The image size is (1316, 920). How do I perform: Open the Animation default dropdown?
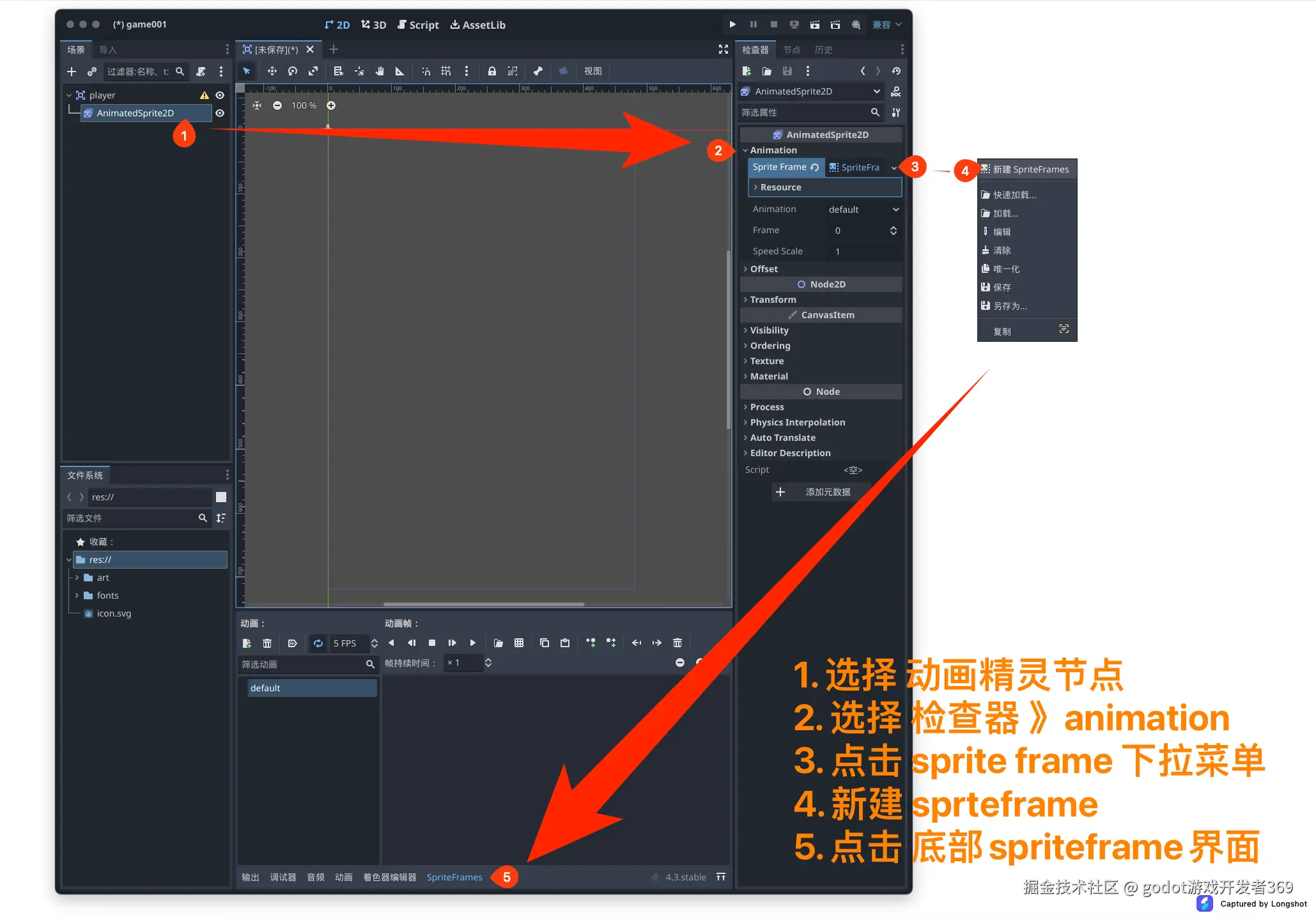coord(863,210)
